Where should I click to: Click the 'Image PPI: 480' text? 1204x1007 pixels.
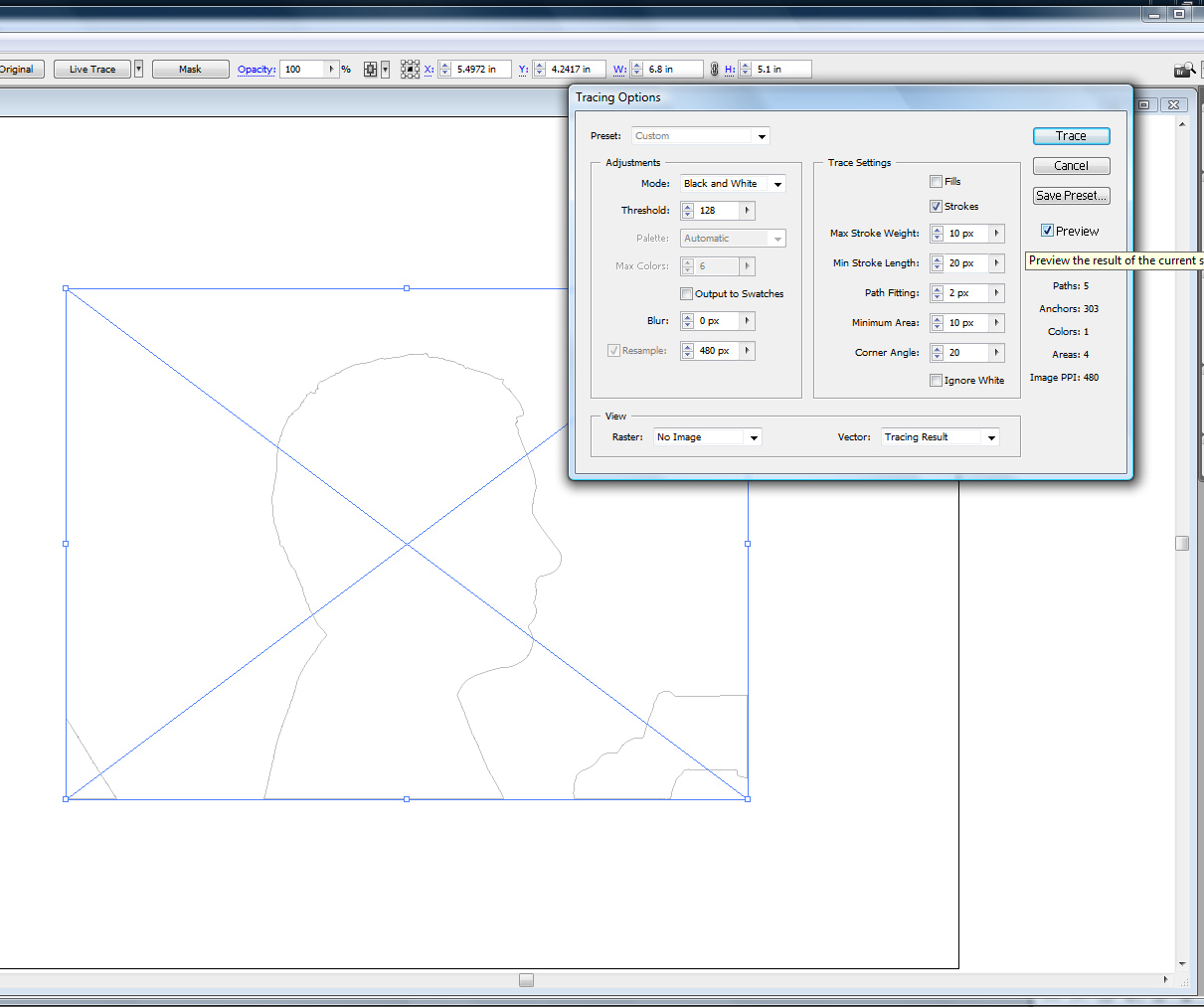1064,378
